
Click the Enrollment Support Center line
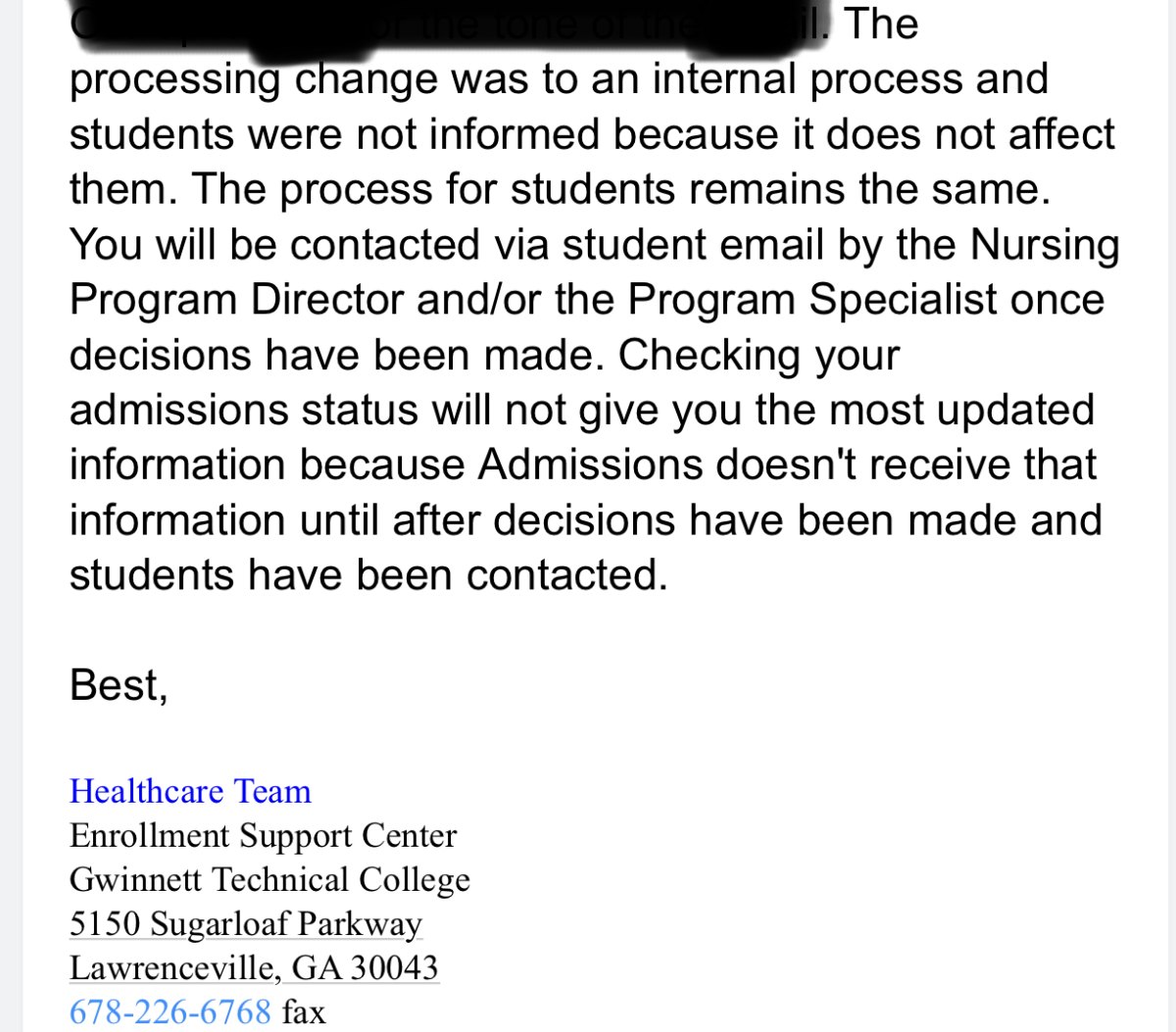263,835
